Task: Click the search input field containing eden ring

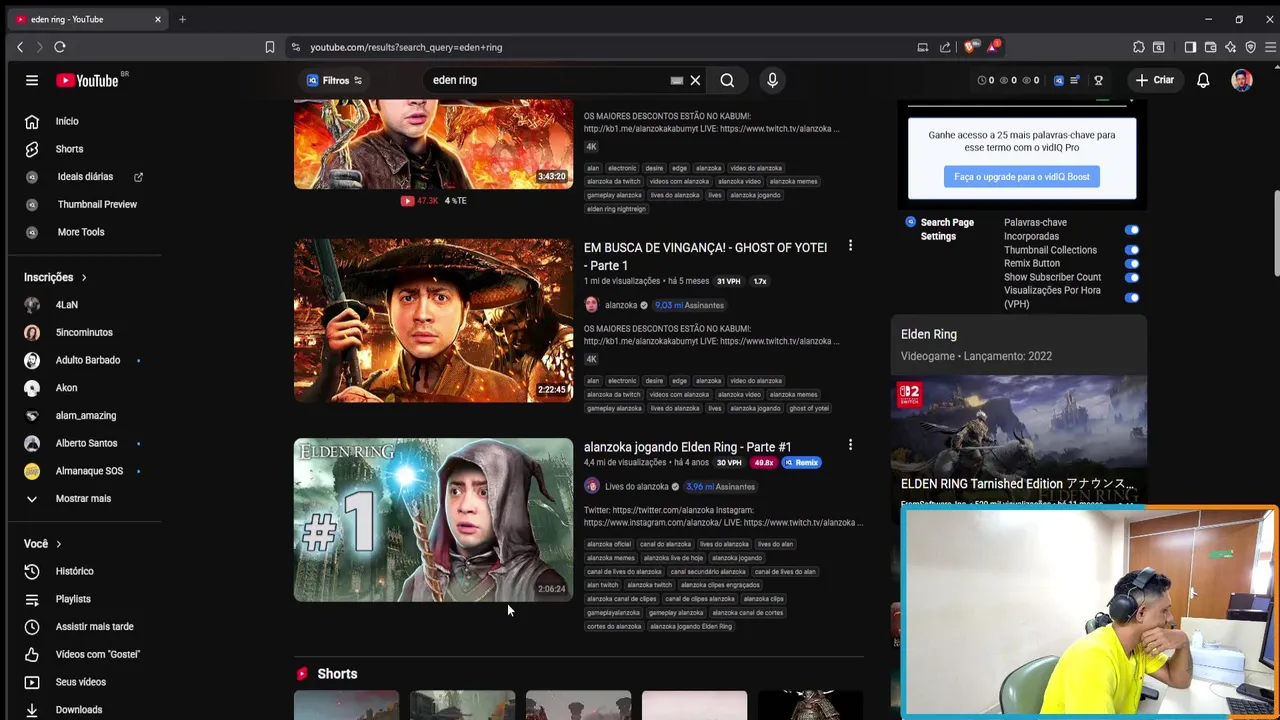Action: click(x=550, y=80)
